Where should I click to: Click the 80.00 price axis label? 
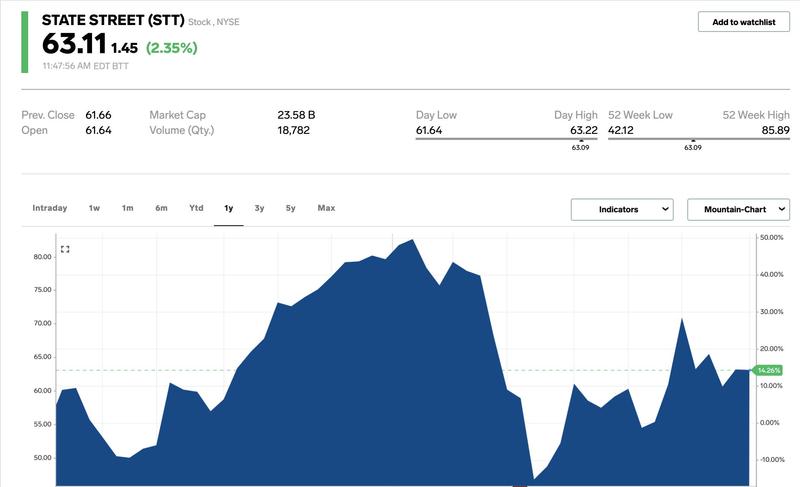[x=43, y=257]
